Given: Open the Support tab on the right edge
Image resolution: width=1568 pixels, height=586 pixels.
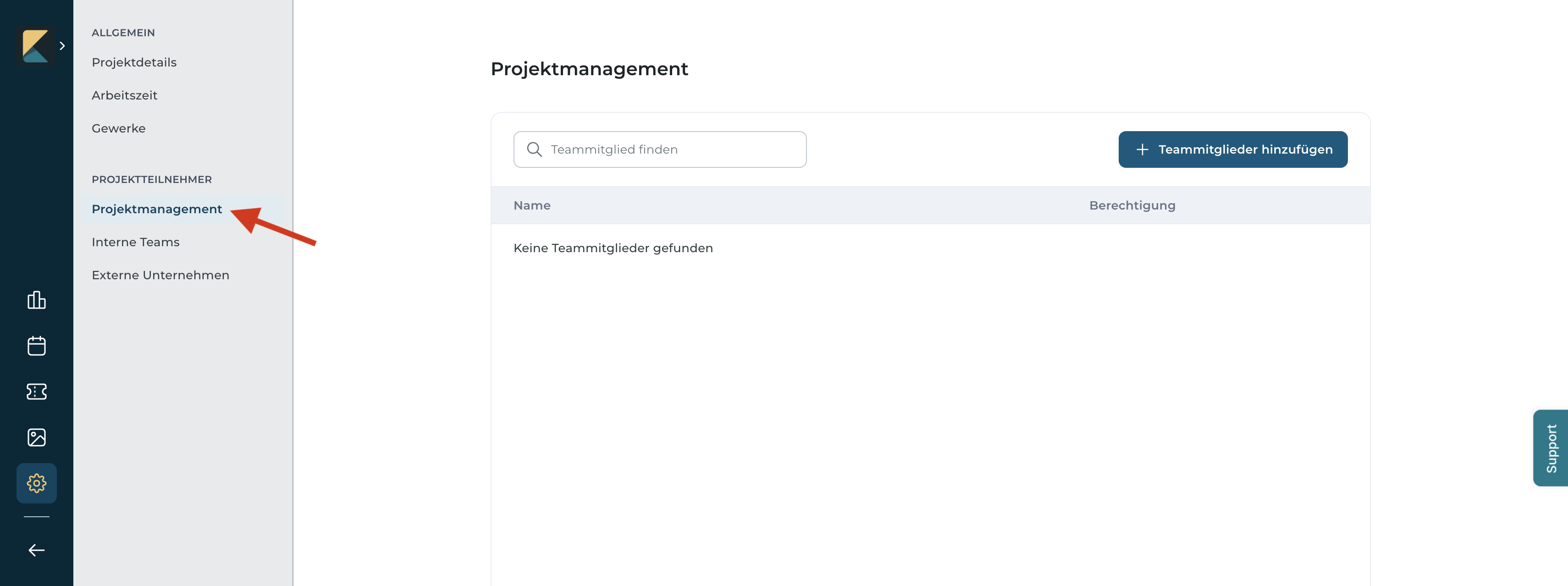Looking at the screenshot, I should pyautogui.click(x=1550, y=448).
